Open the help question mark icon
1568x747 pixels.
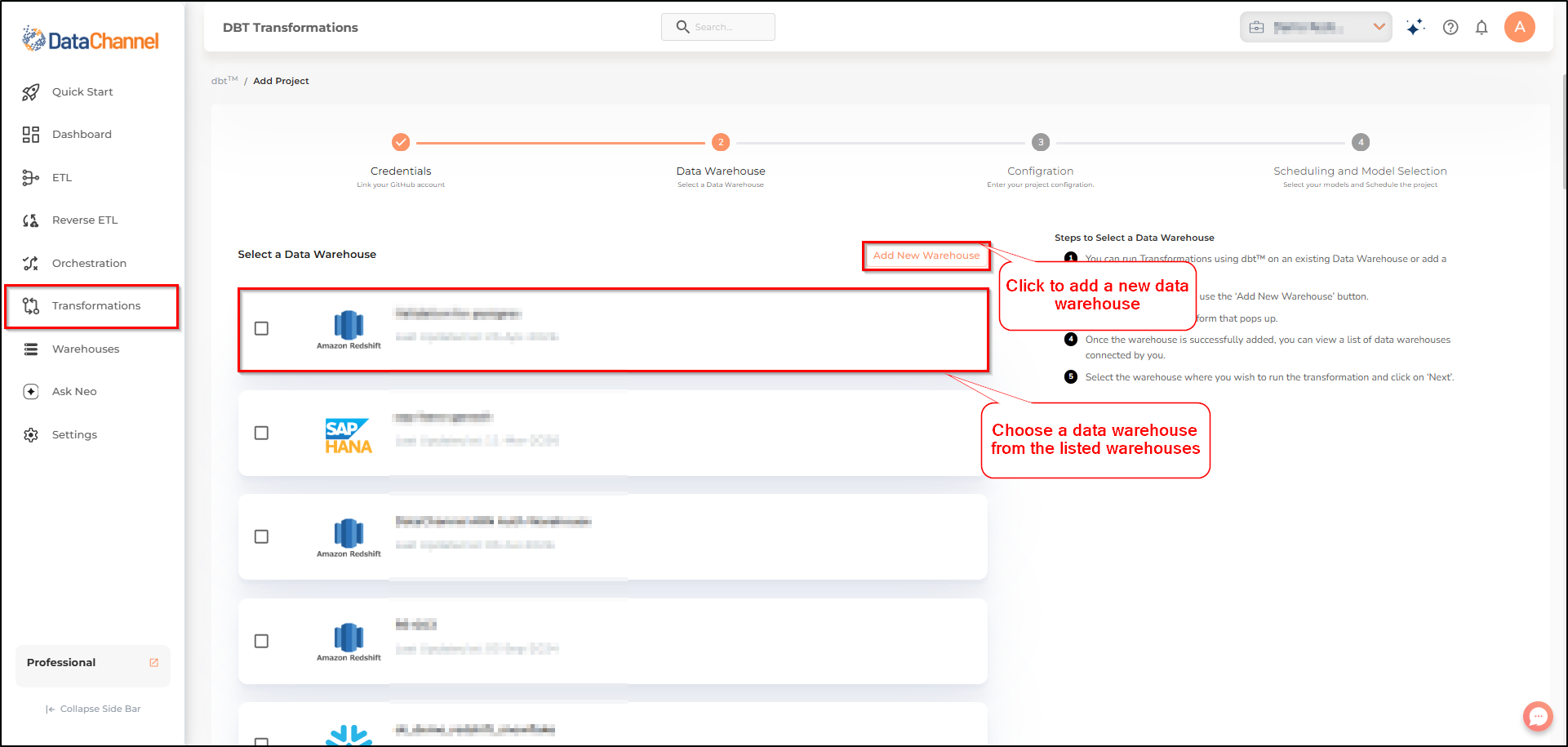click(1450, 27)
